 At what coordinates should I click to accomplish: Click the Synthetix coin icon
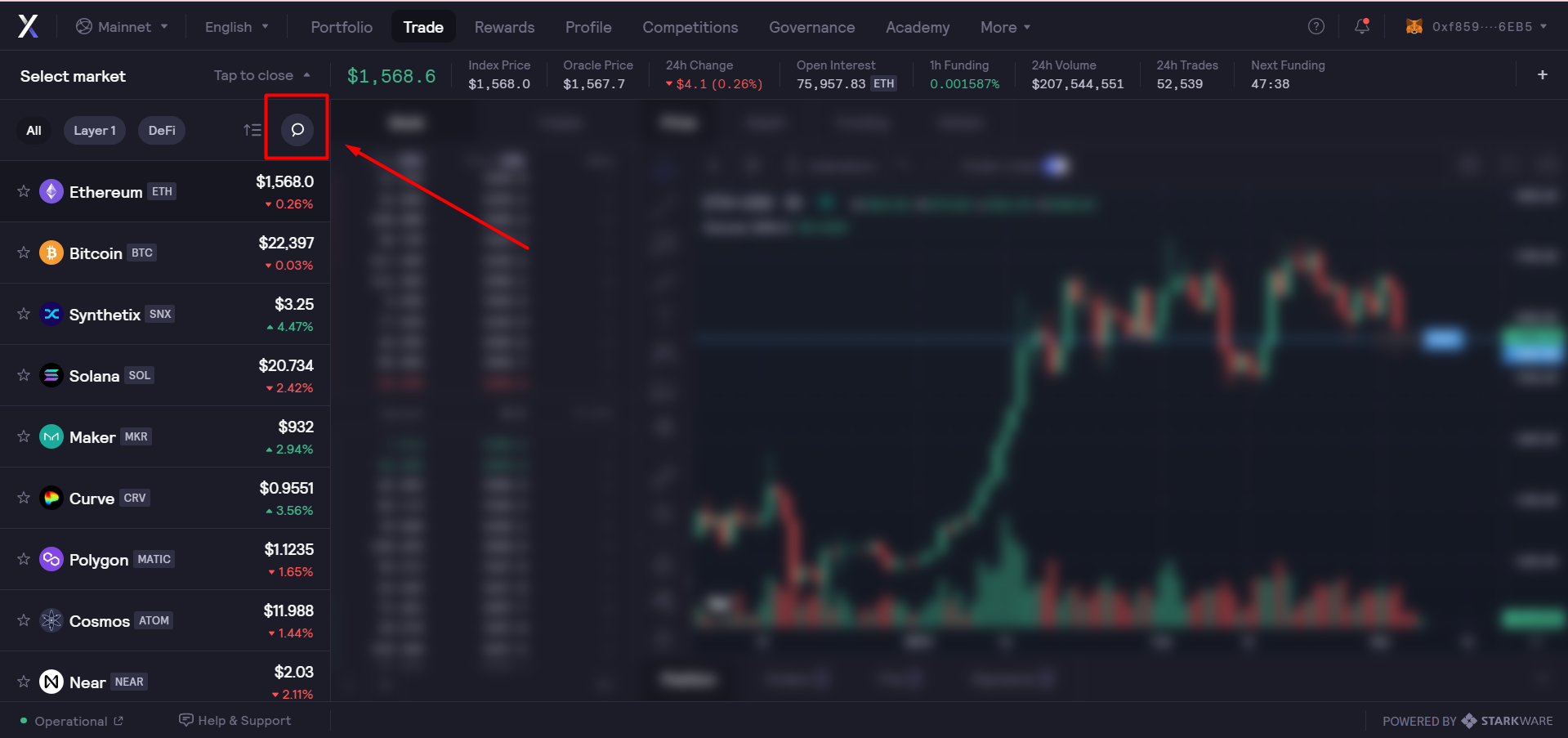coord(51,314)
